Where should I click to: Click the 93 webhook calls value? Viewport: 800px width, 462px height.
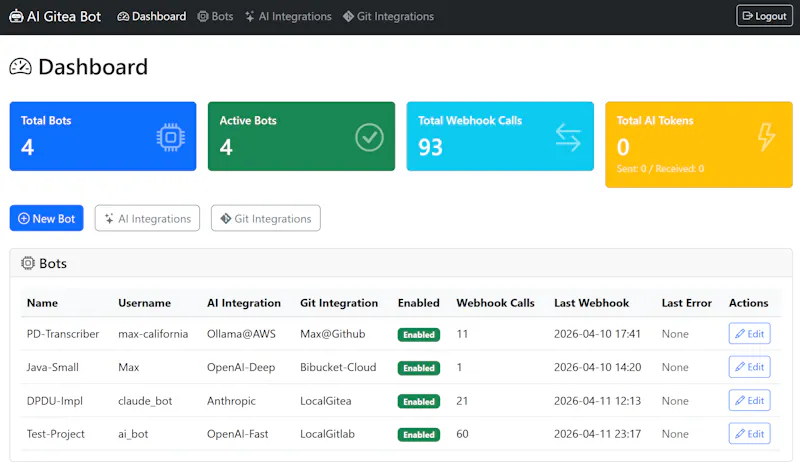pyautogui.click(x=431, y=147)
